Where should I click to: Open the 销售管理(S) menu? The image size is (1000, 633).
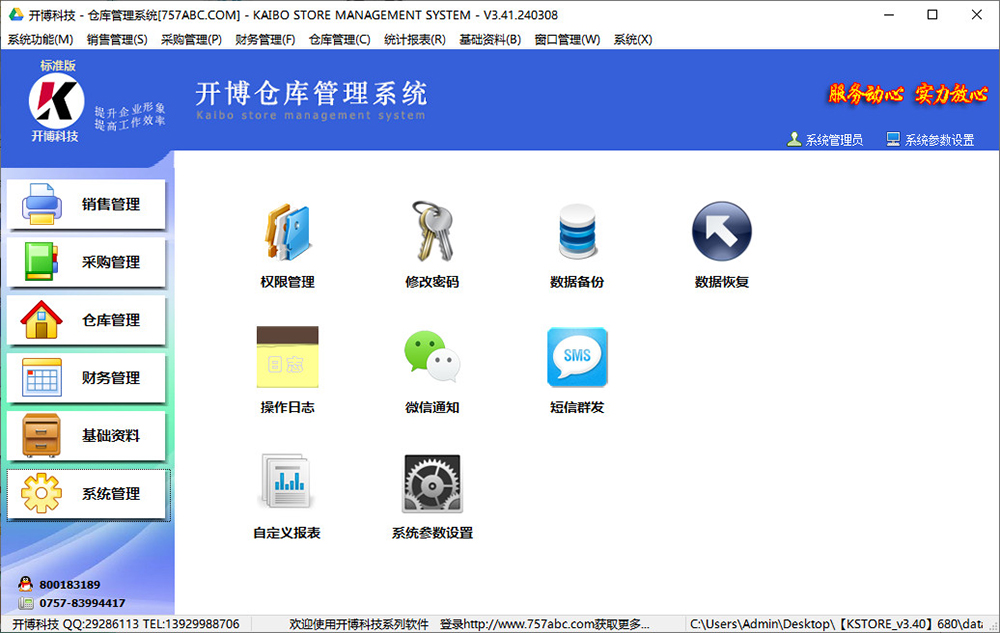pos(117,40)
